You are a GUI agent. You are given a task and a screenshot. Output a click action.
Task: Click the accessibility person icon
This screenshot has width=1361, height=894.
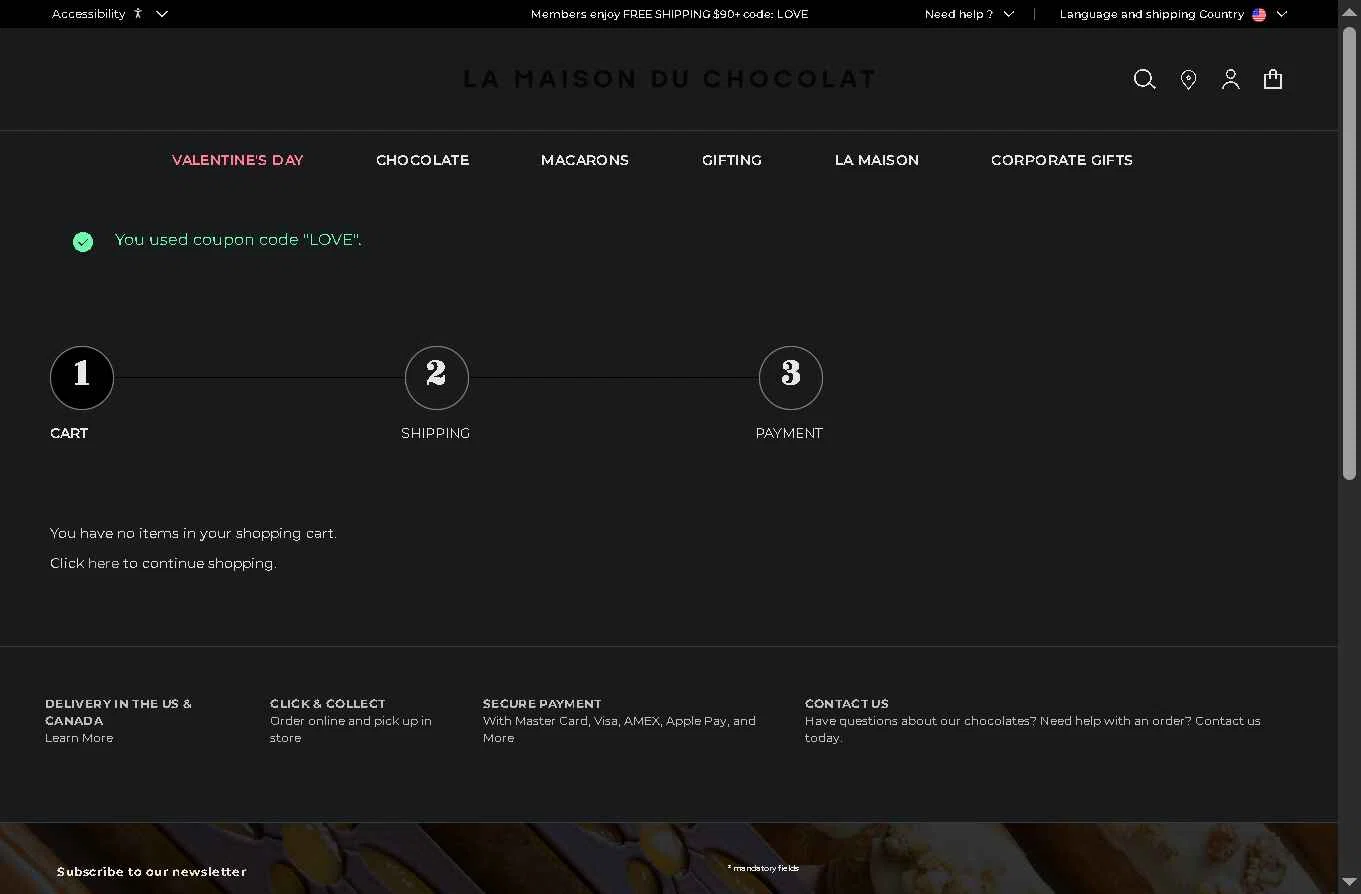(138, 14)
